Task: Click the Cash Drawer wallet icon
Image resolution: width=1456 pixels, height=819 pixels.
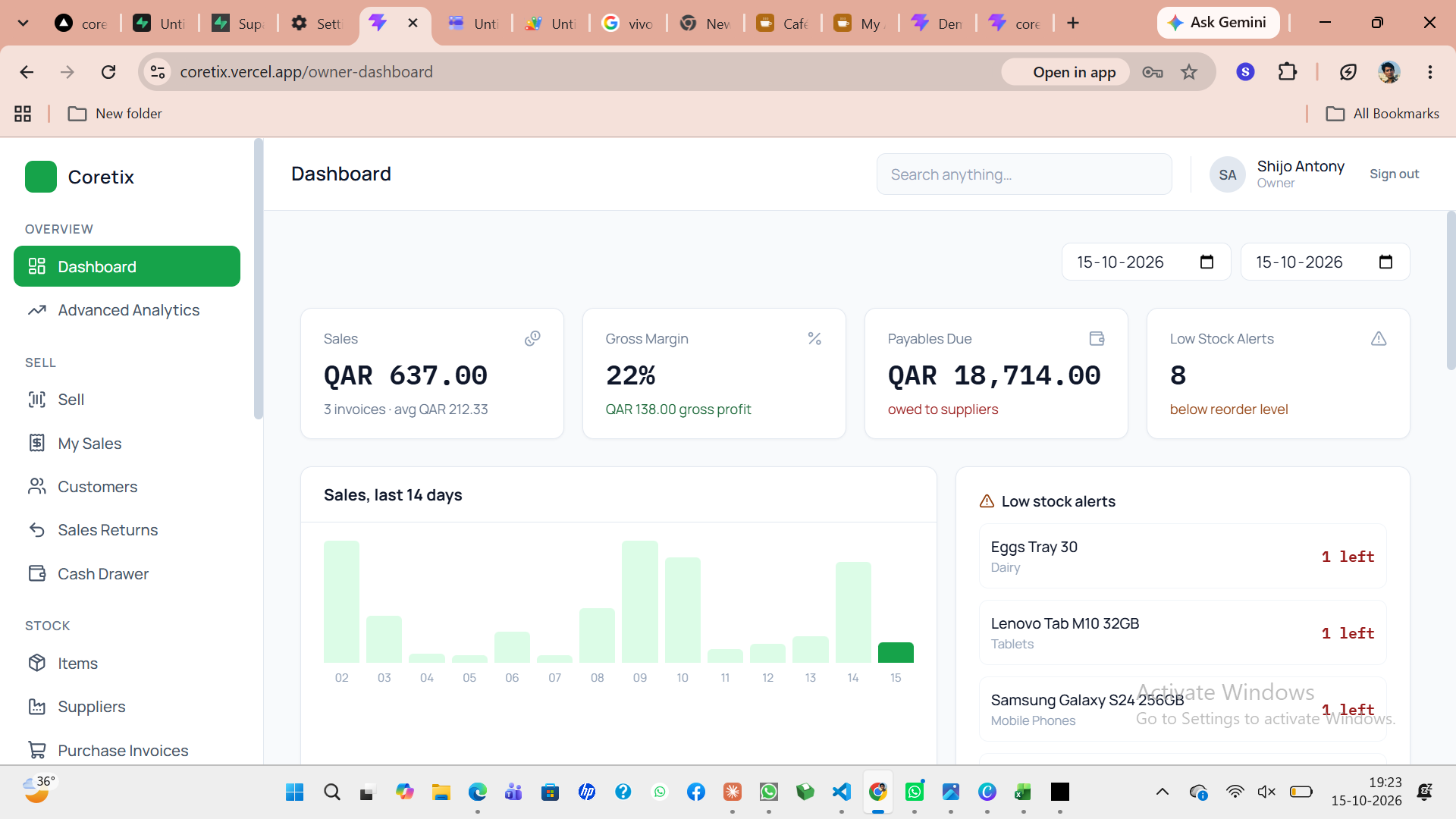Action: point(36,573)
